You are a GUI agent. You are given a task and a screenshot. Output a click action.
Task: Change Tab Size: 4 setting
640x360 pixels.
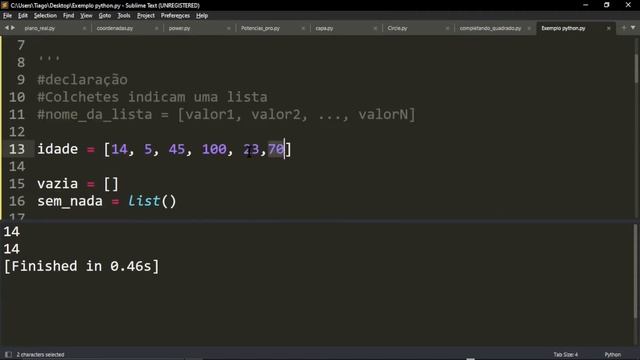pyautogui.click(x=566, y=354)
